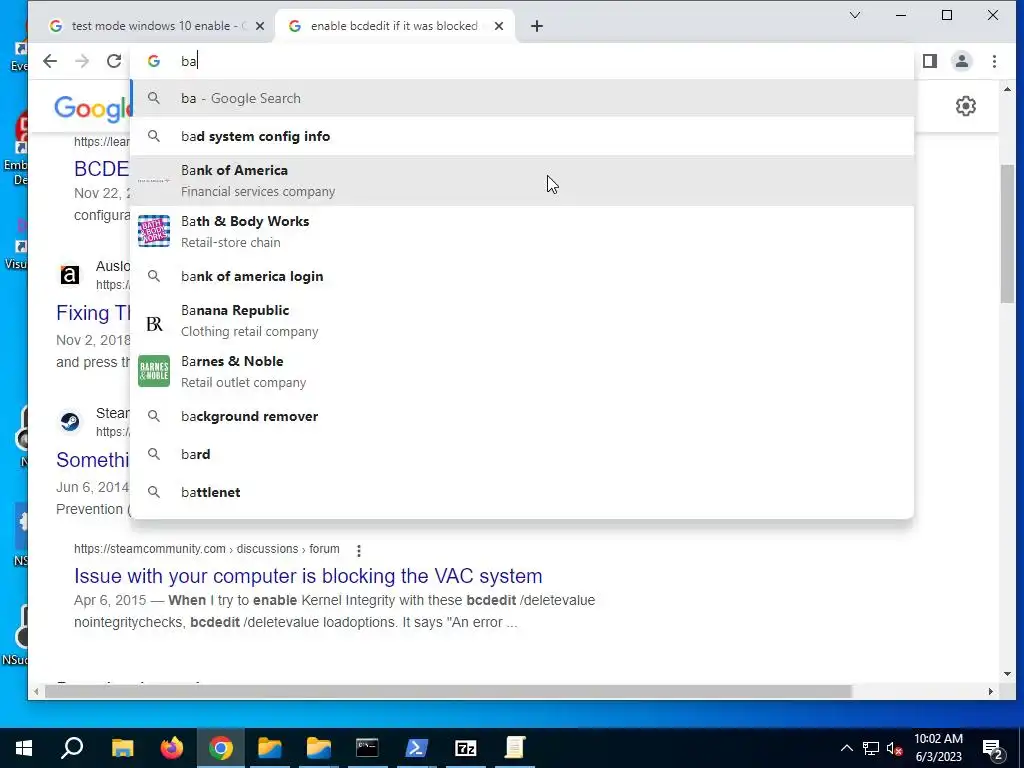Select 'Bank of America' suggestion
This screenshot has height=768, width=1024.
522,180
